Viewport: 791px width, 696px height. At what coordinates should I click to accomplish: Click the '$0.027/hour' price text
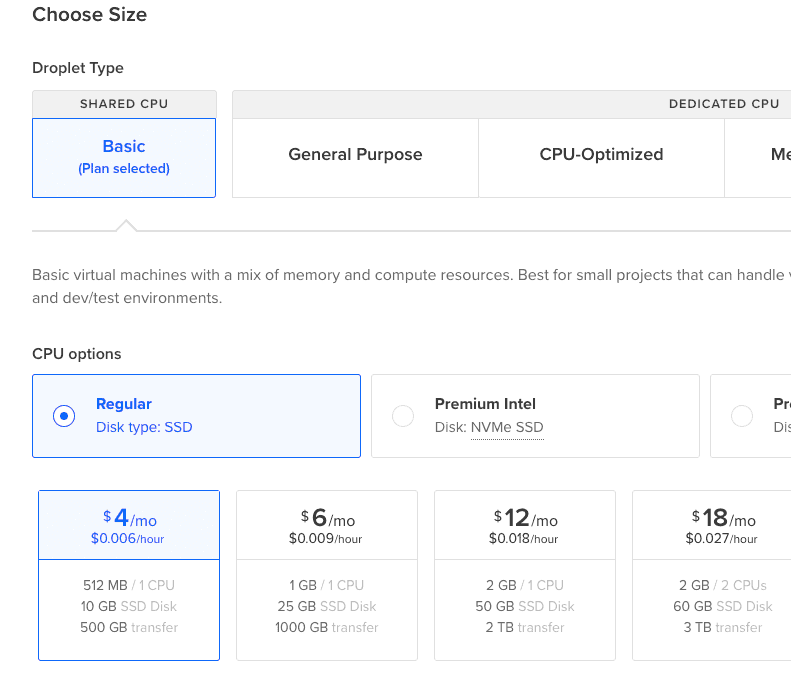point(721,539)
